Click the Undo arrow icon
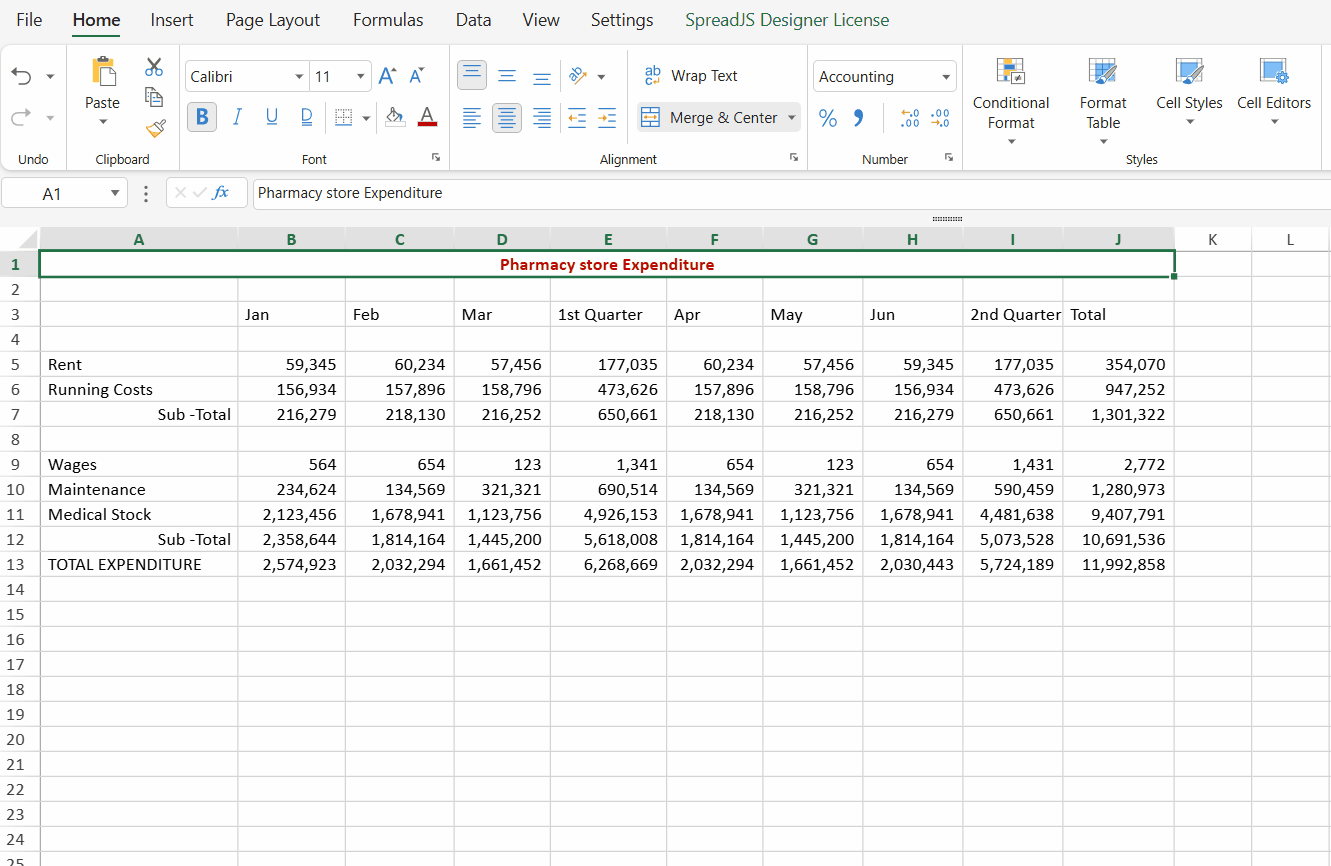Image resolution: width=1331 pixels, height=866 pixels. coord(21,76)
